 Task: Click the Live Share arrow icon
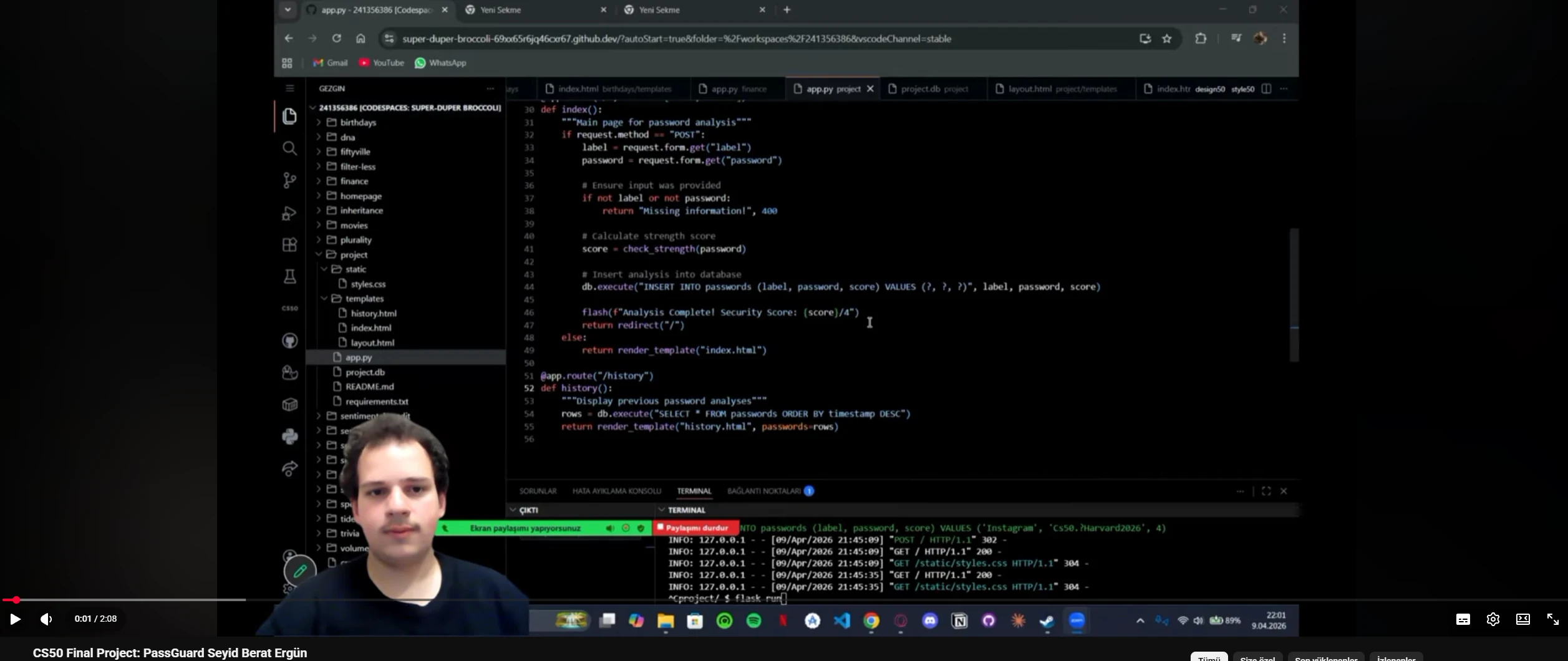coord(289,468)
